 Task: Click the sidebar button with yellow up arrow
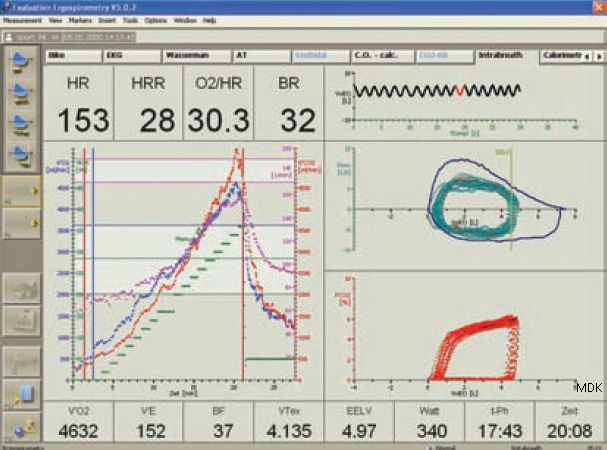click(21, 223)
